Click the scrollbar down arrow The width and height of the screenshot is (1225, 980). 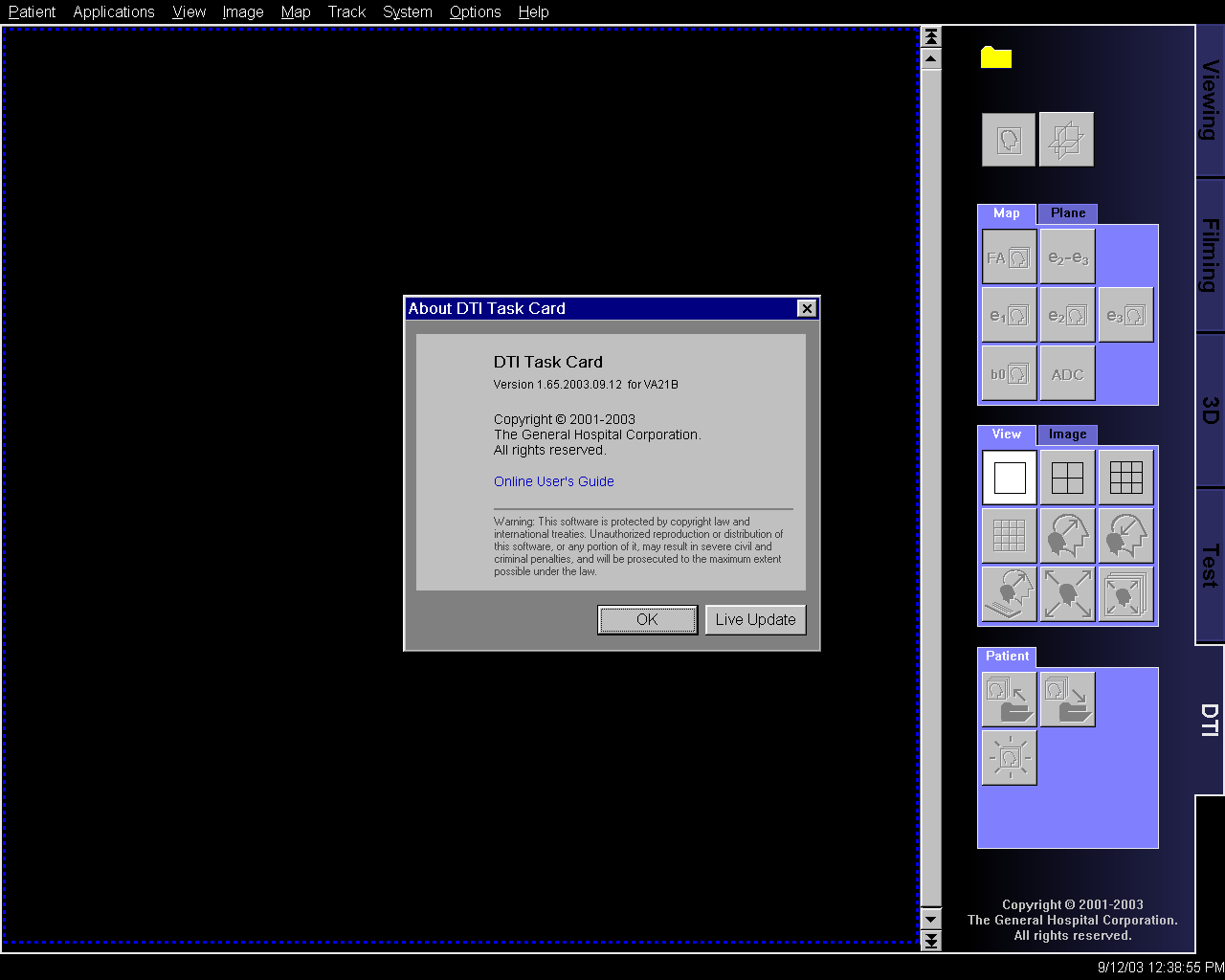point(930,920)
